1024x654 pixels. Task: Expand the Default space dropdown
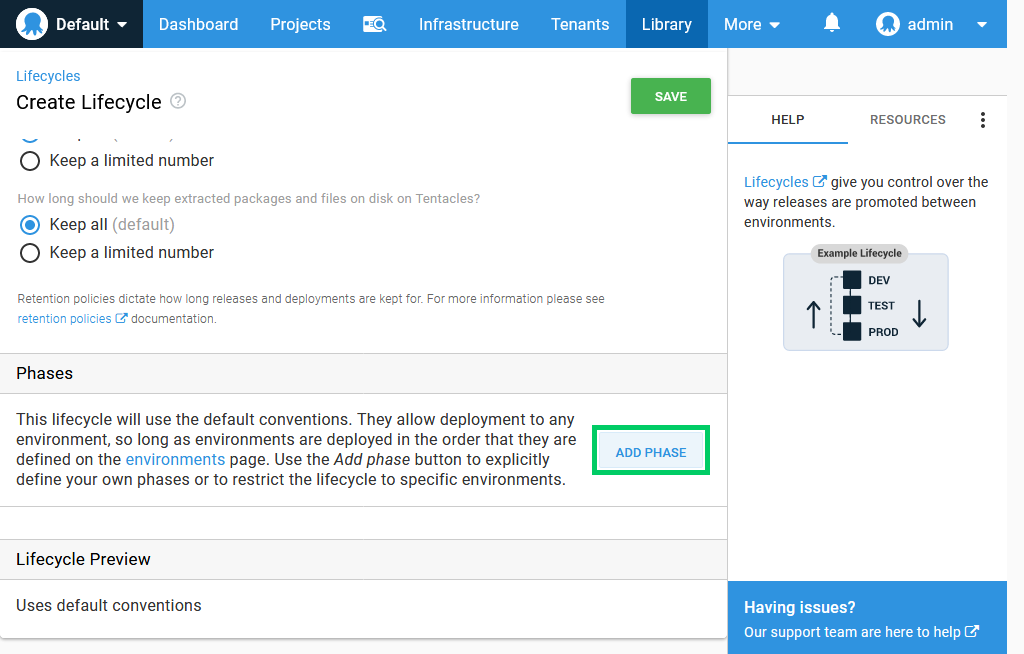122,25
